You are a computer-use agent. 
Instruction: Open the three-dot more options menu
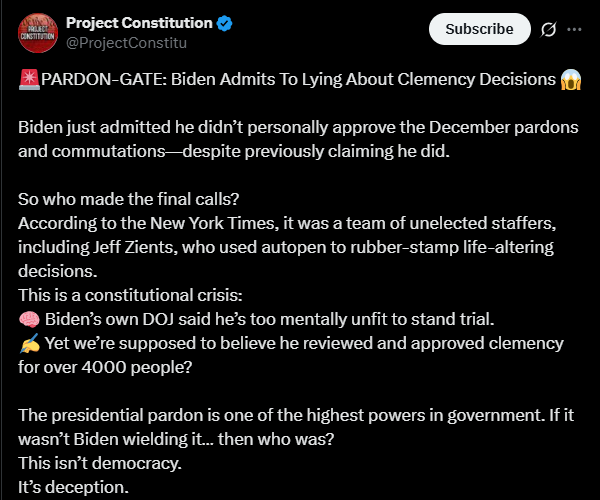click(x=574, y=29)
